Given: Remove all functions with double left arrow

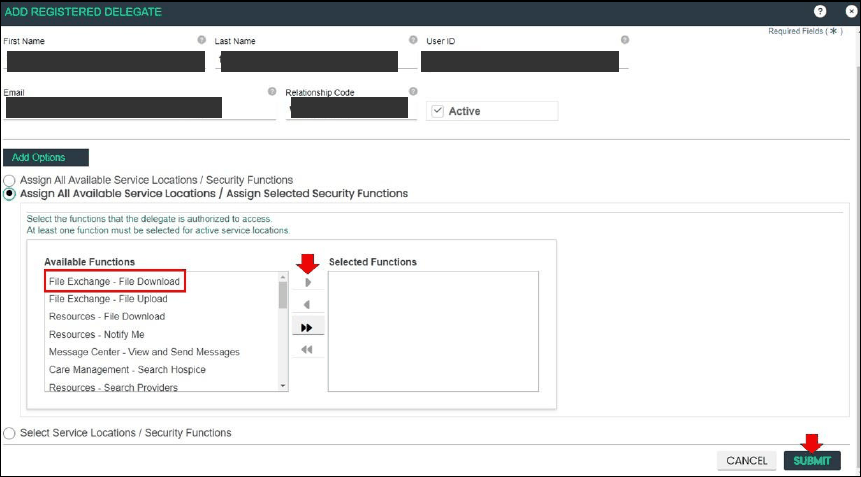Looking at the screenshot, I should pos(308,350).
